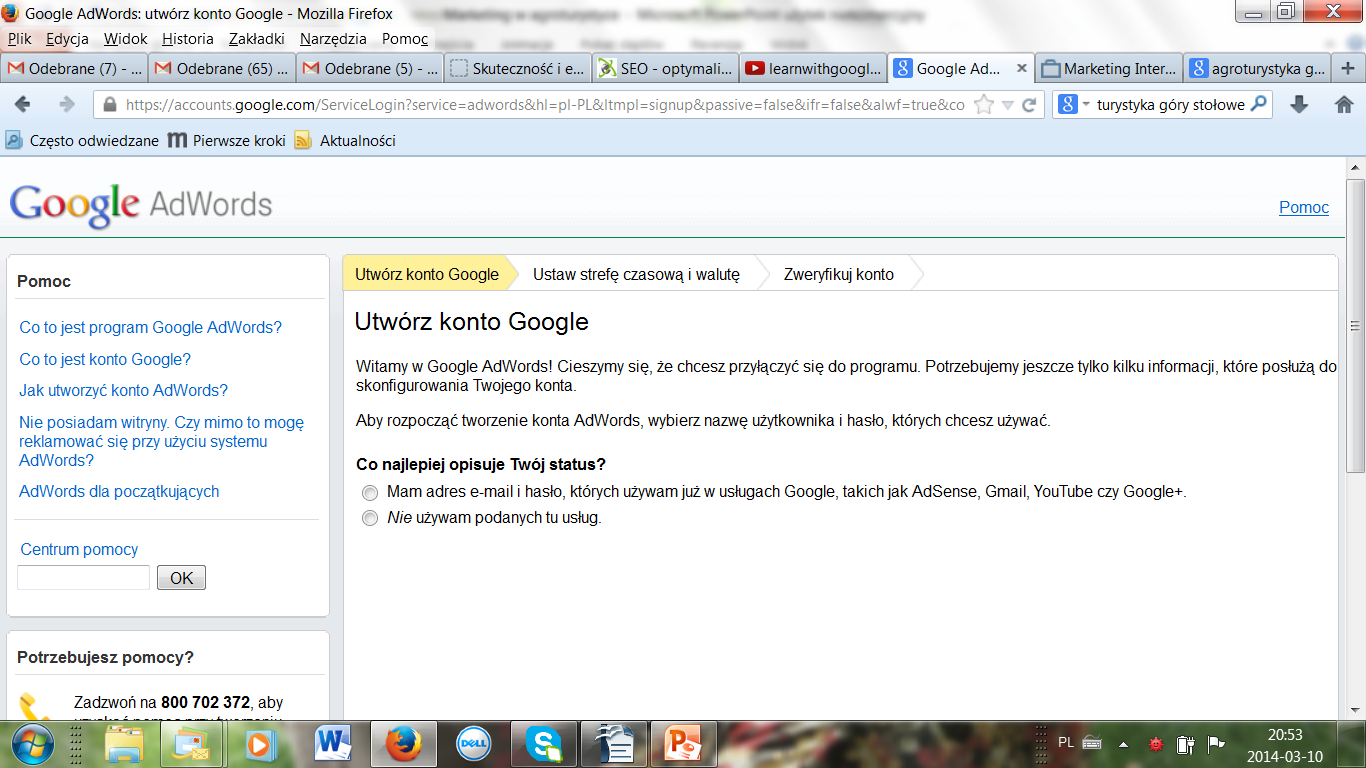
Task: Switch to learnwithgoogl... tab
Action: pyautogui.click(x=814, y=68)
